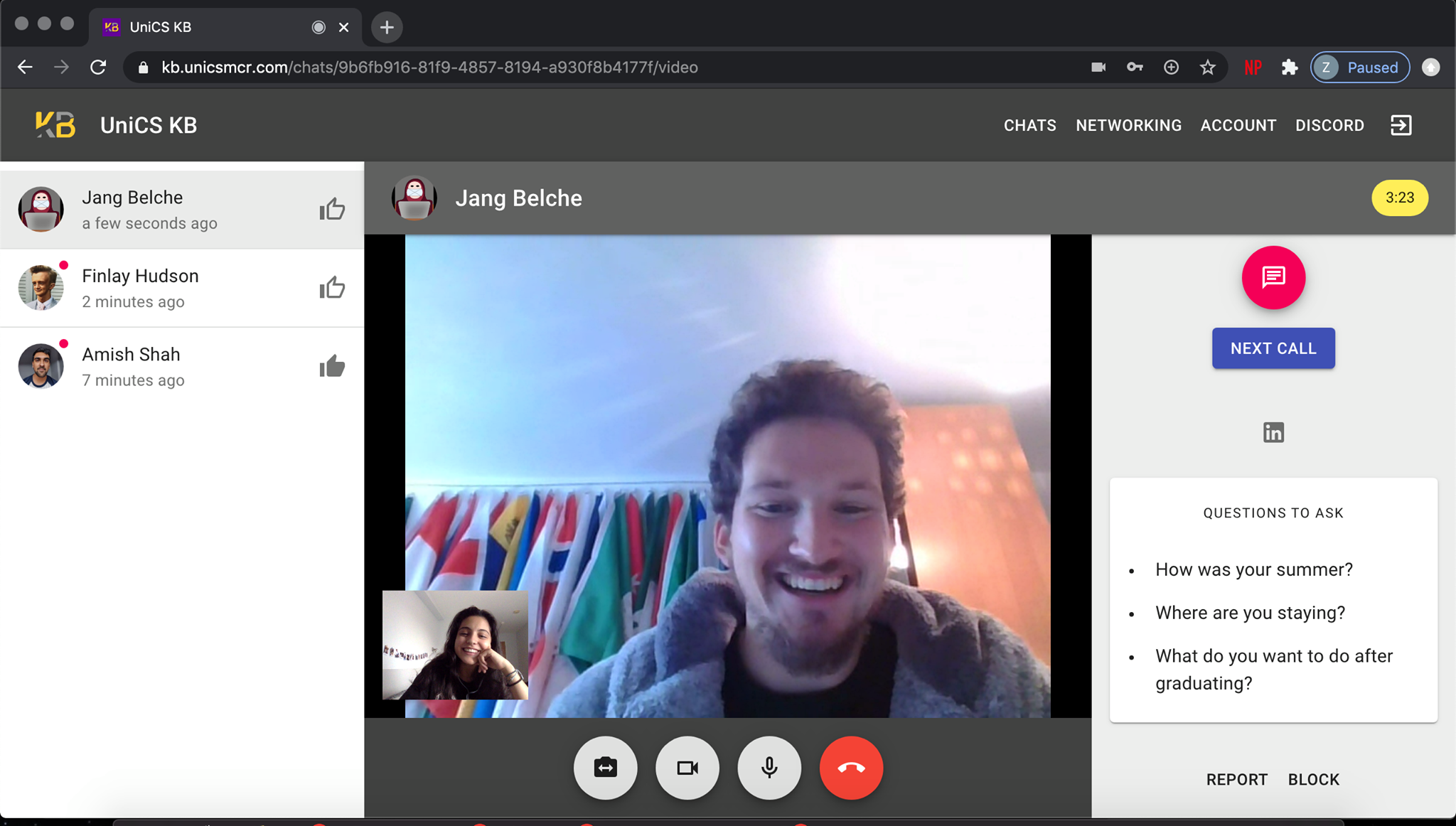
Task: Open the pink chat message button
Action: (x=1273, y=277)
